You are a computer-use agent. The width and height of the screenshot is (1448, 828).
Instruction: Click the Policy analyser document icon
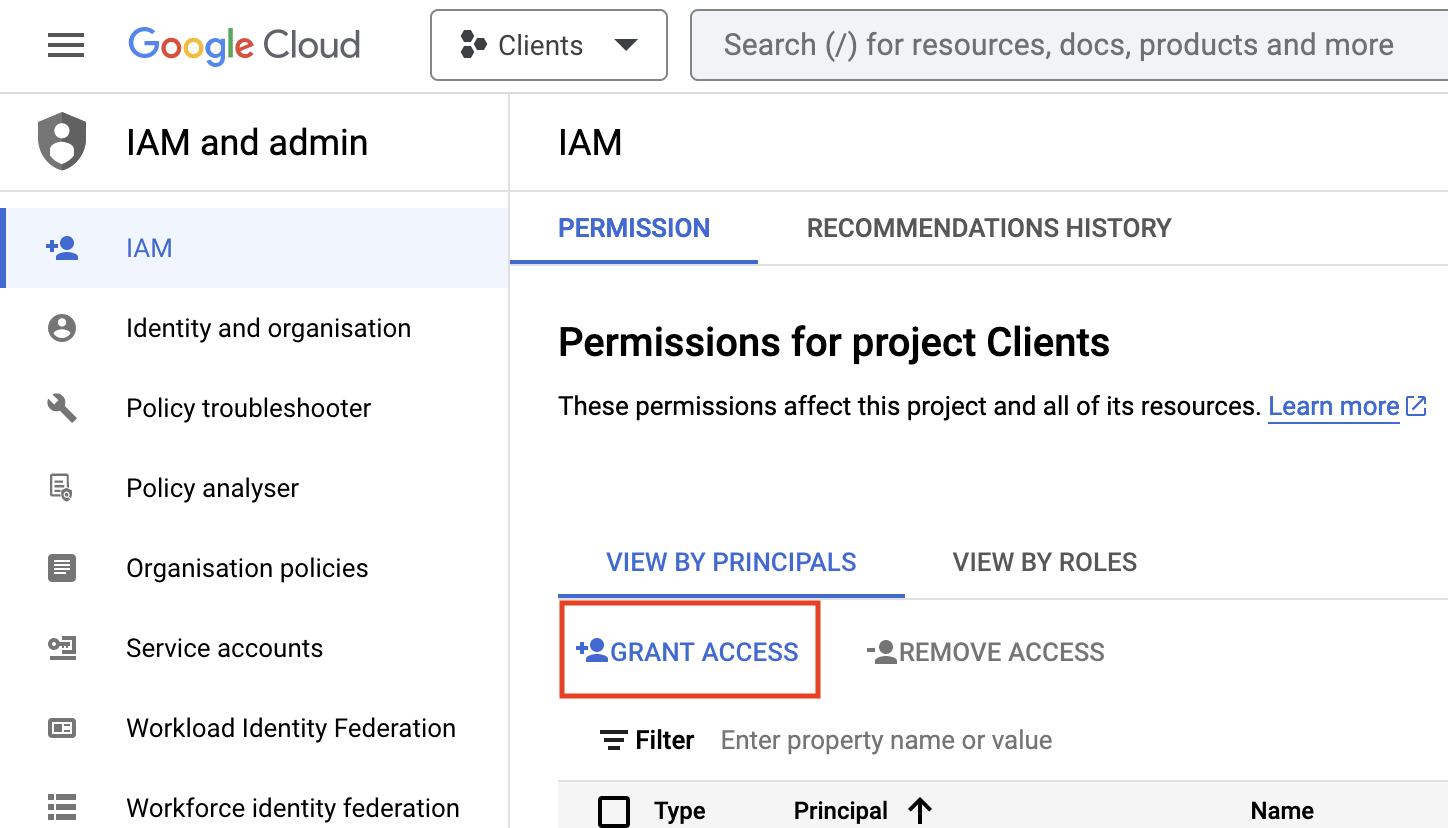tap(62, 488)
